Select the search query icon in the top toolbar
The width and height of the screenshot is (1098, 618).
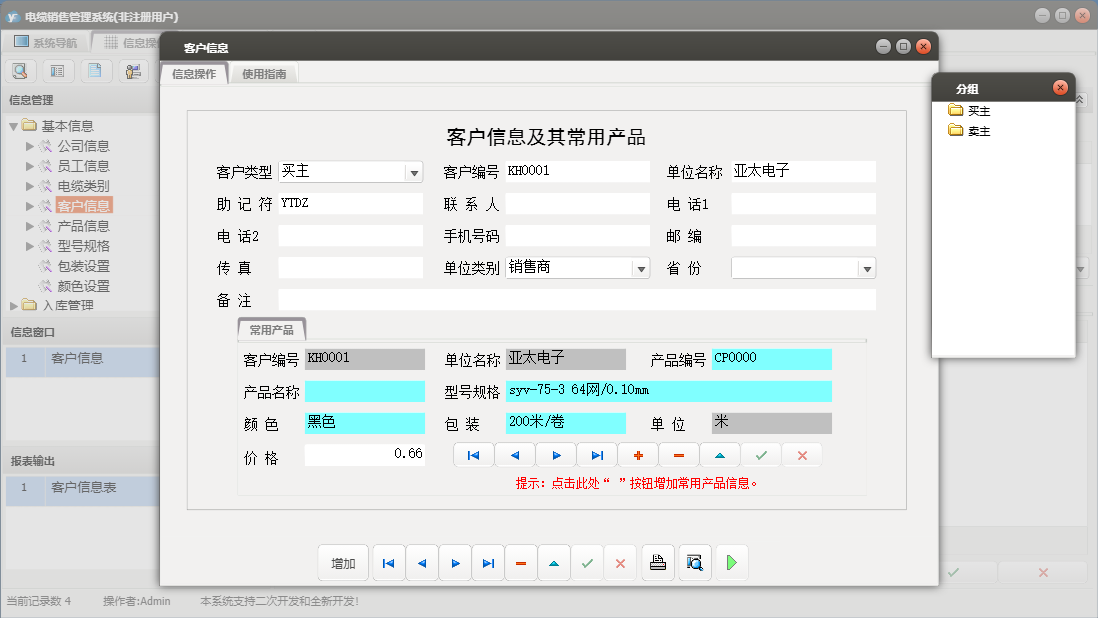20,70
